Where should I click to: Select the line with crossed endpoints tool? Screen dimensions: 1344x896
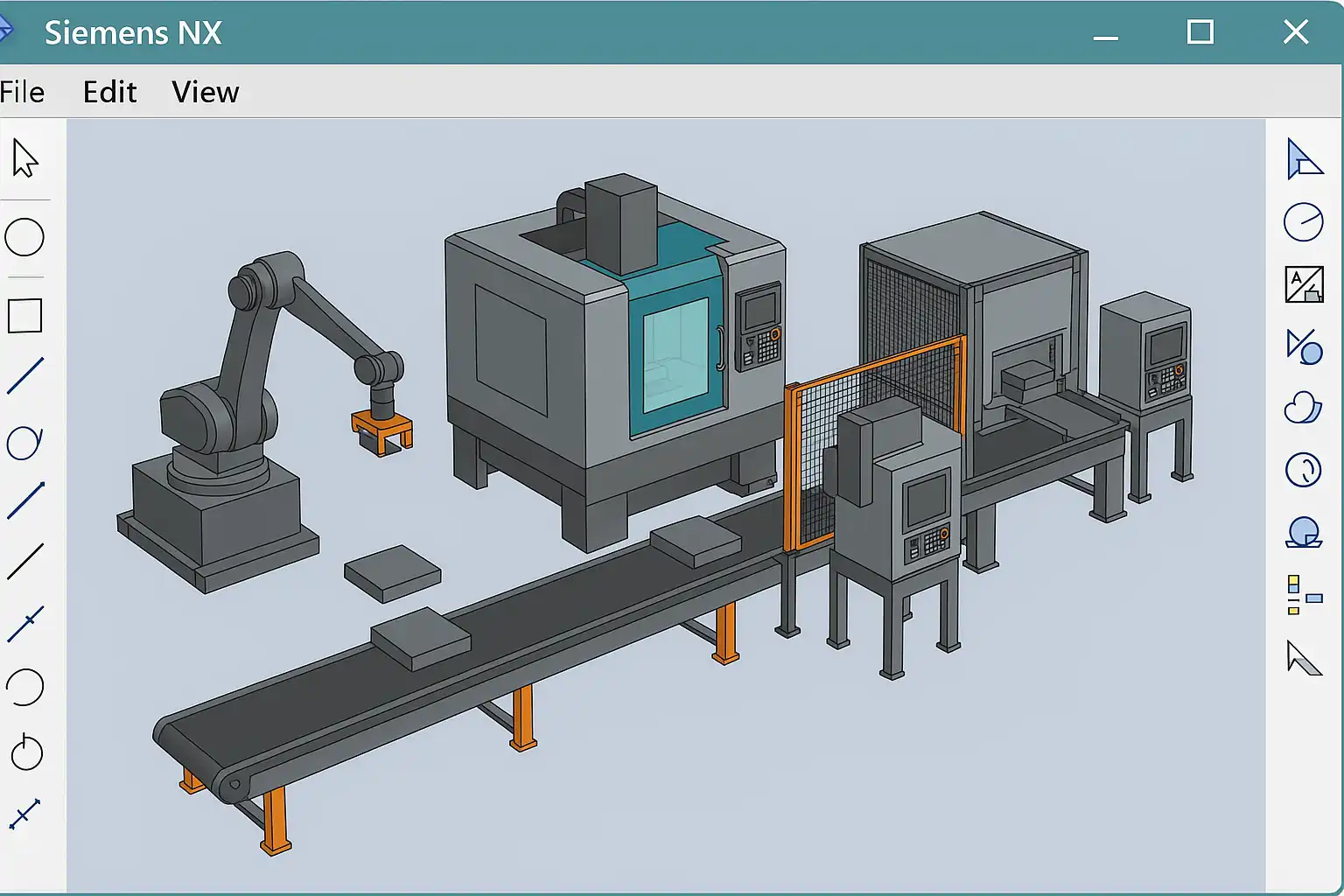click(x=24, y=814)
